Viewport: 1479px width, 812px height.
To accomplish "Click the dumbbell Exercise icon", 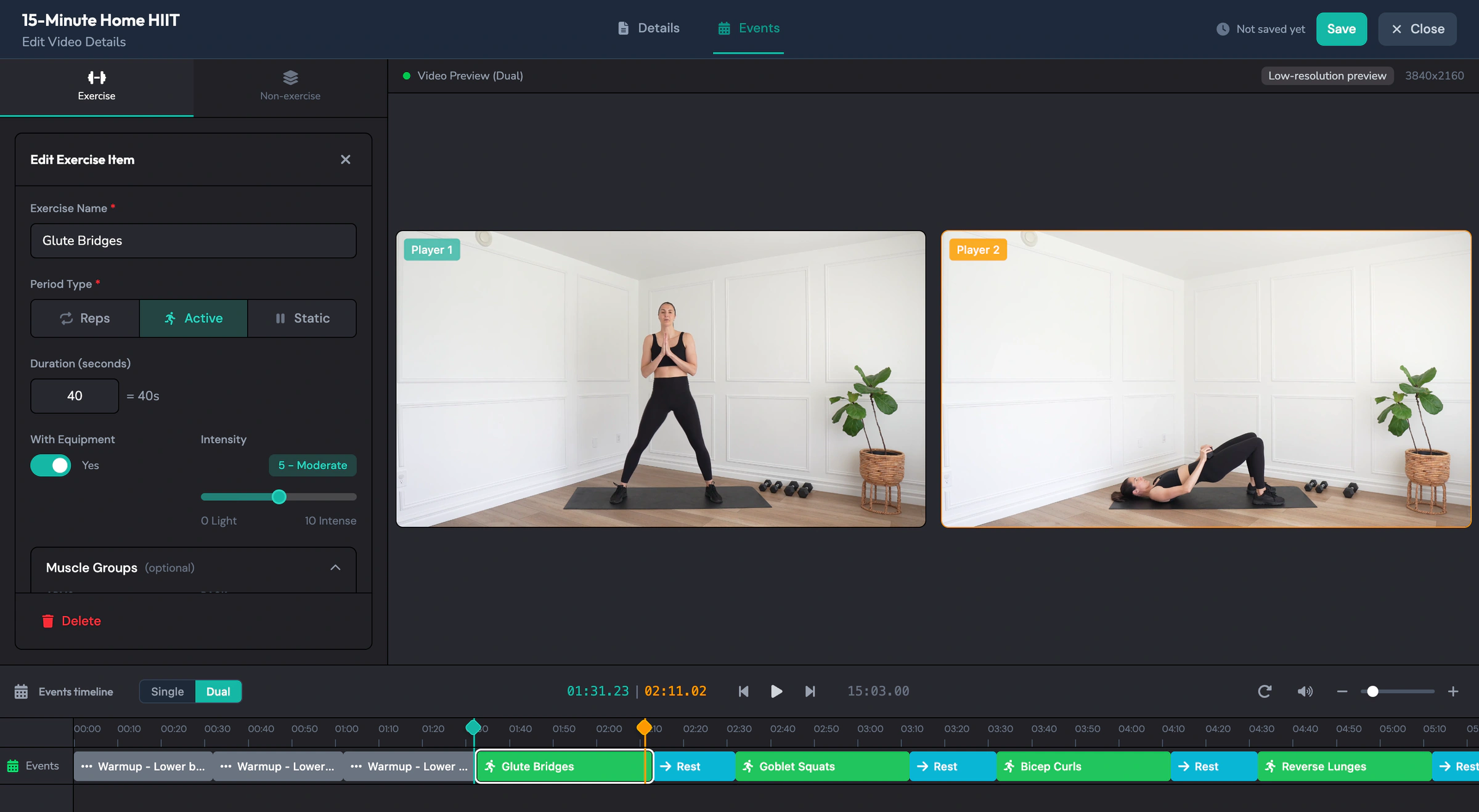I will (x=97, y=77).
